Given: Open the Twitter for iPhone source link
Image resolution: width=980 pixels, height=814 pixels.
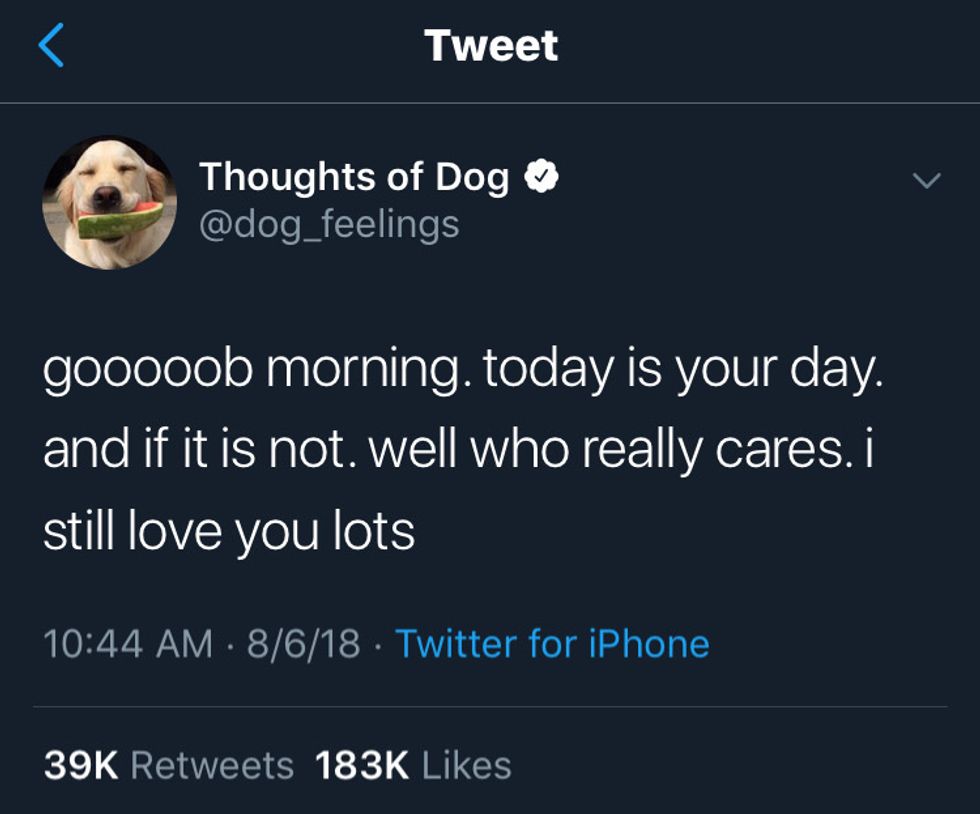Looking at the screenshot, I should tap(552, 643).
